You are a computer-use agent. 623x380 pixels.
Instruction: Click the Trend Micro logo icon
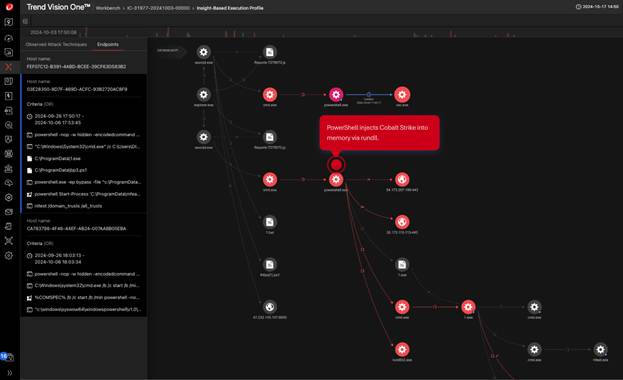coord(9,7)
